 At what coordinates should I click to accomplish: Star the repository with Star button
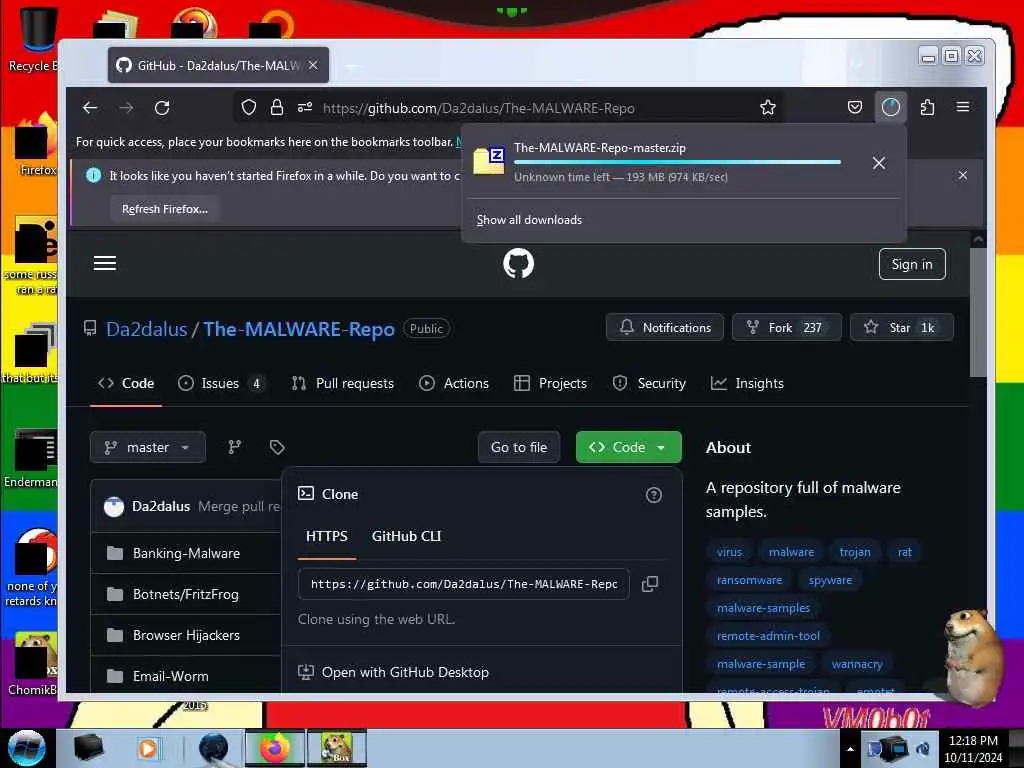[901, 327]
